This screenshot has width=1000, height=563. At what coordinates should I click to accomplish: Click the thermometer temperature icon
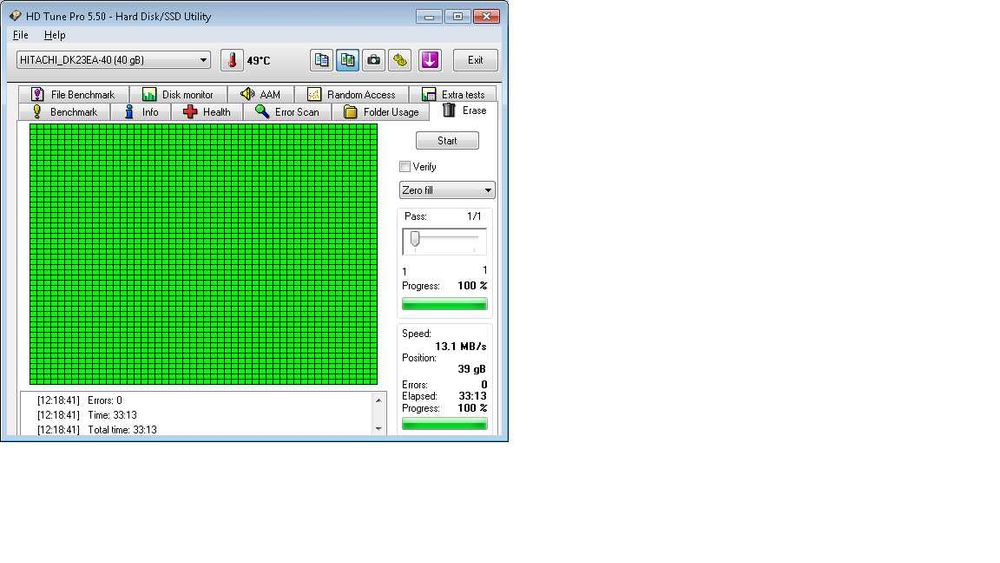(232, 61)
